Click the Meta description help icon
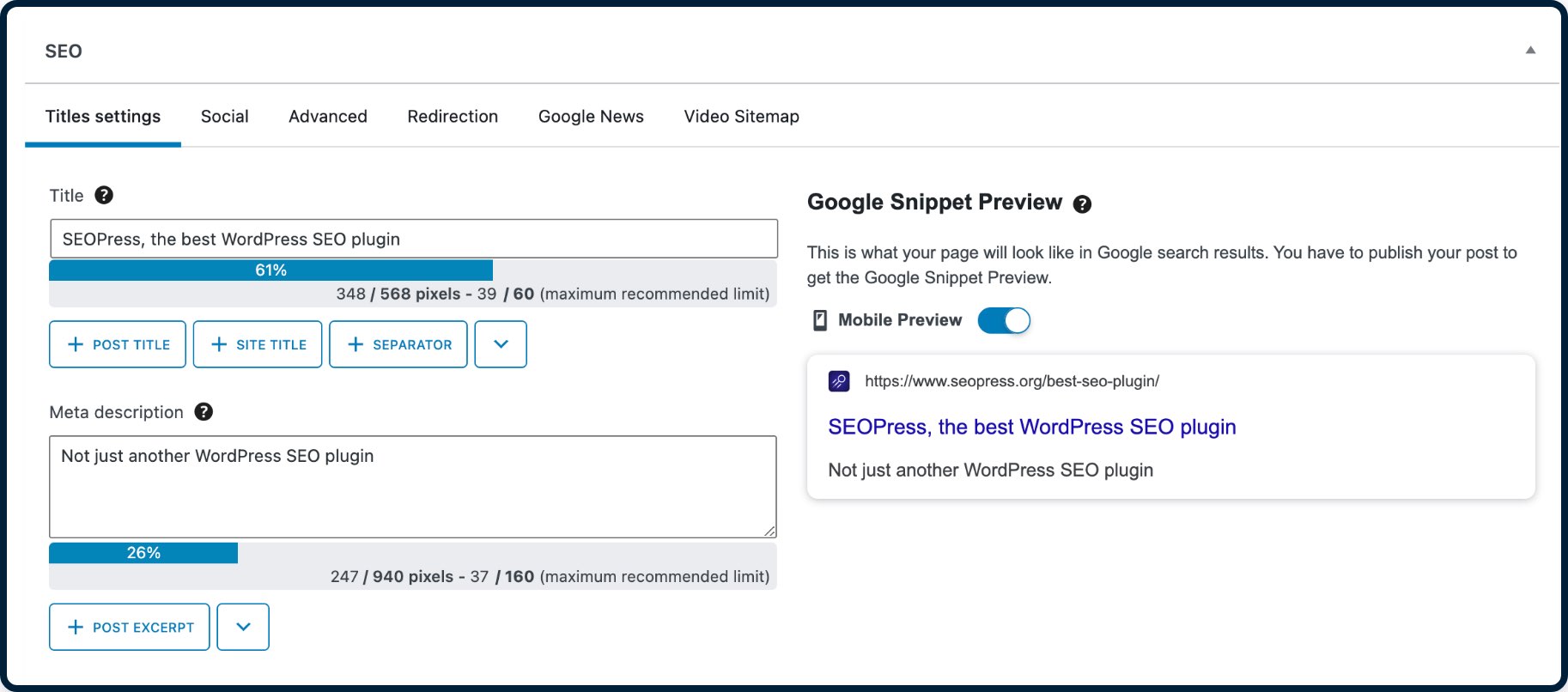Image resolution: width=1568 pixels, height=692 pixels. pos(204,411)
